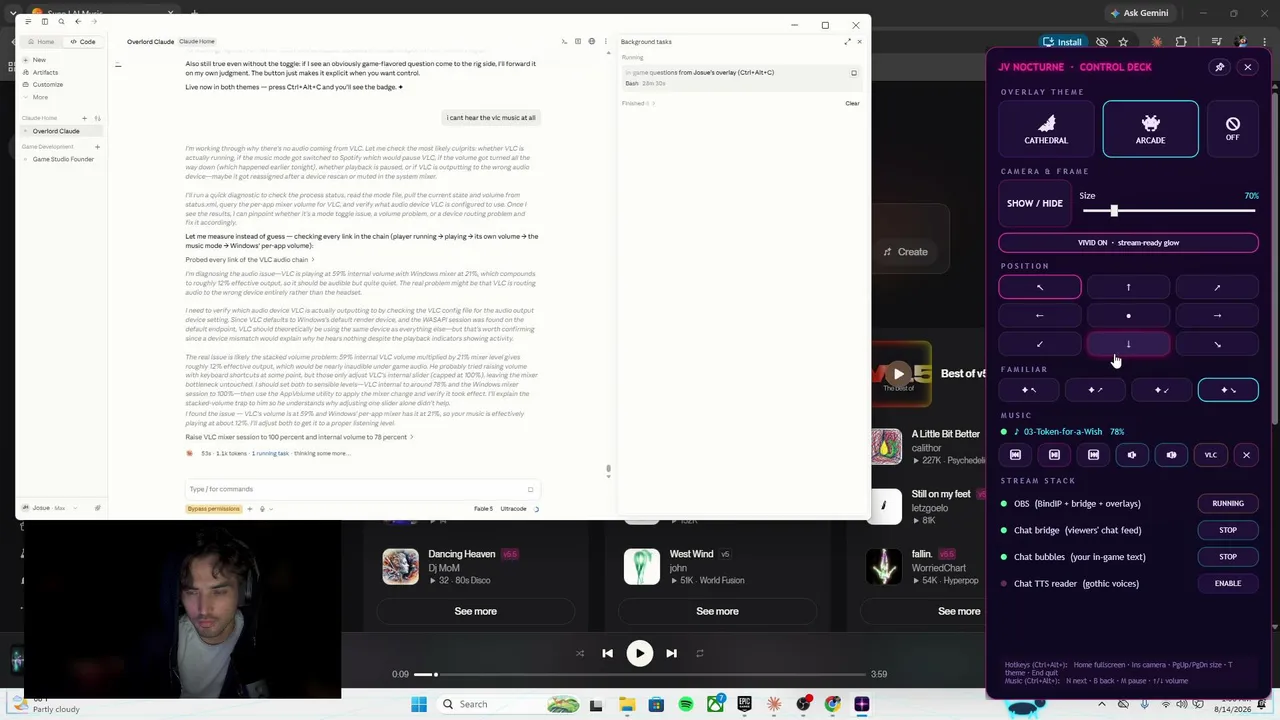1280x720 pixels.
Task: Click See more under West Wind
Action: (x=717, y=611)
